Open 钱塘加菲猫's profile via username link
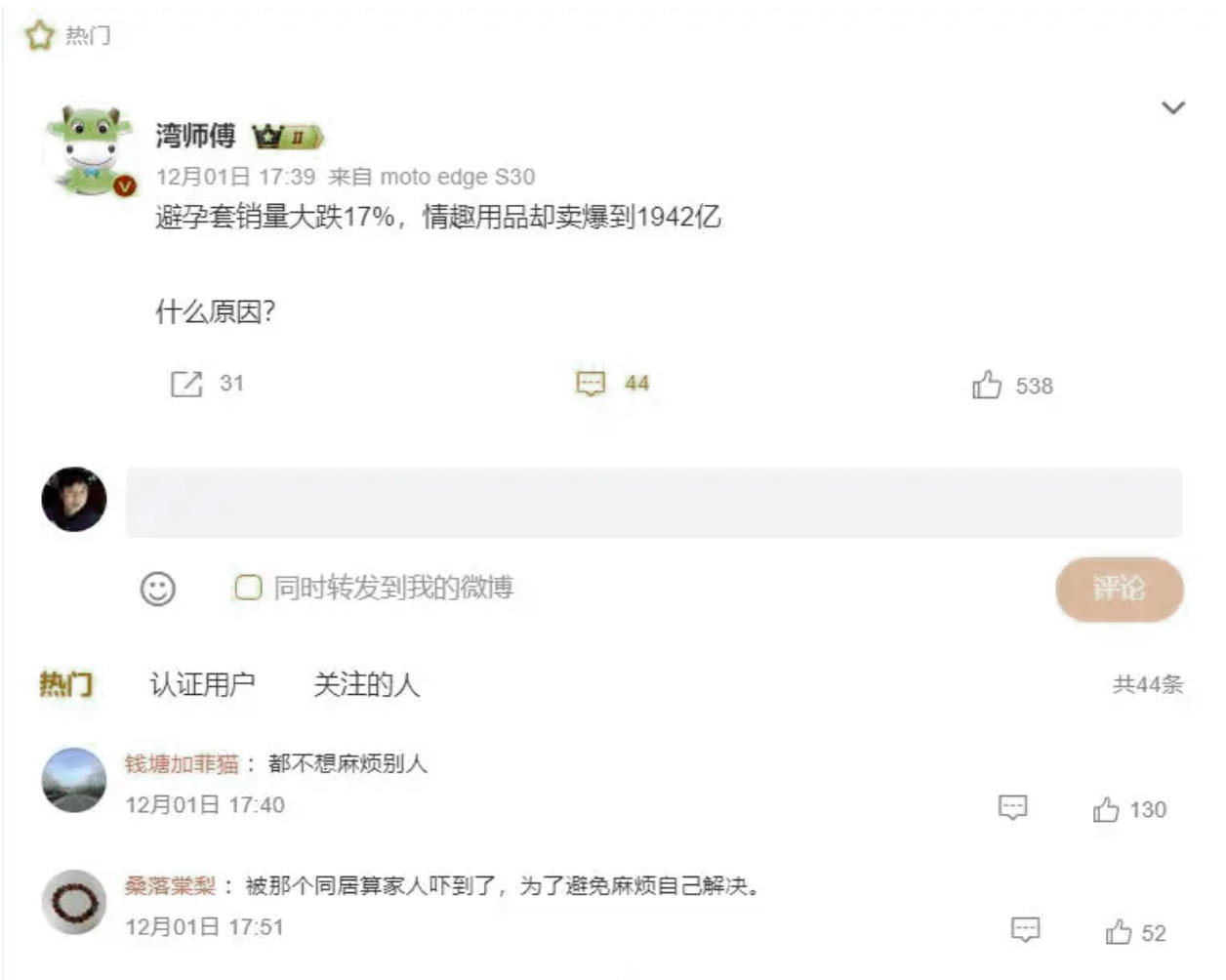 [x=182, y=763]
